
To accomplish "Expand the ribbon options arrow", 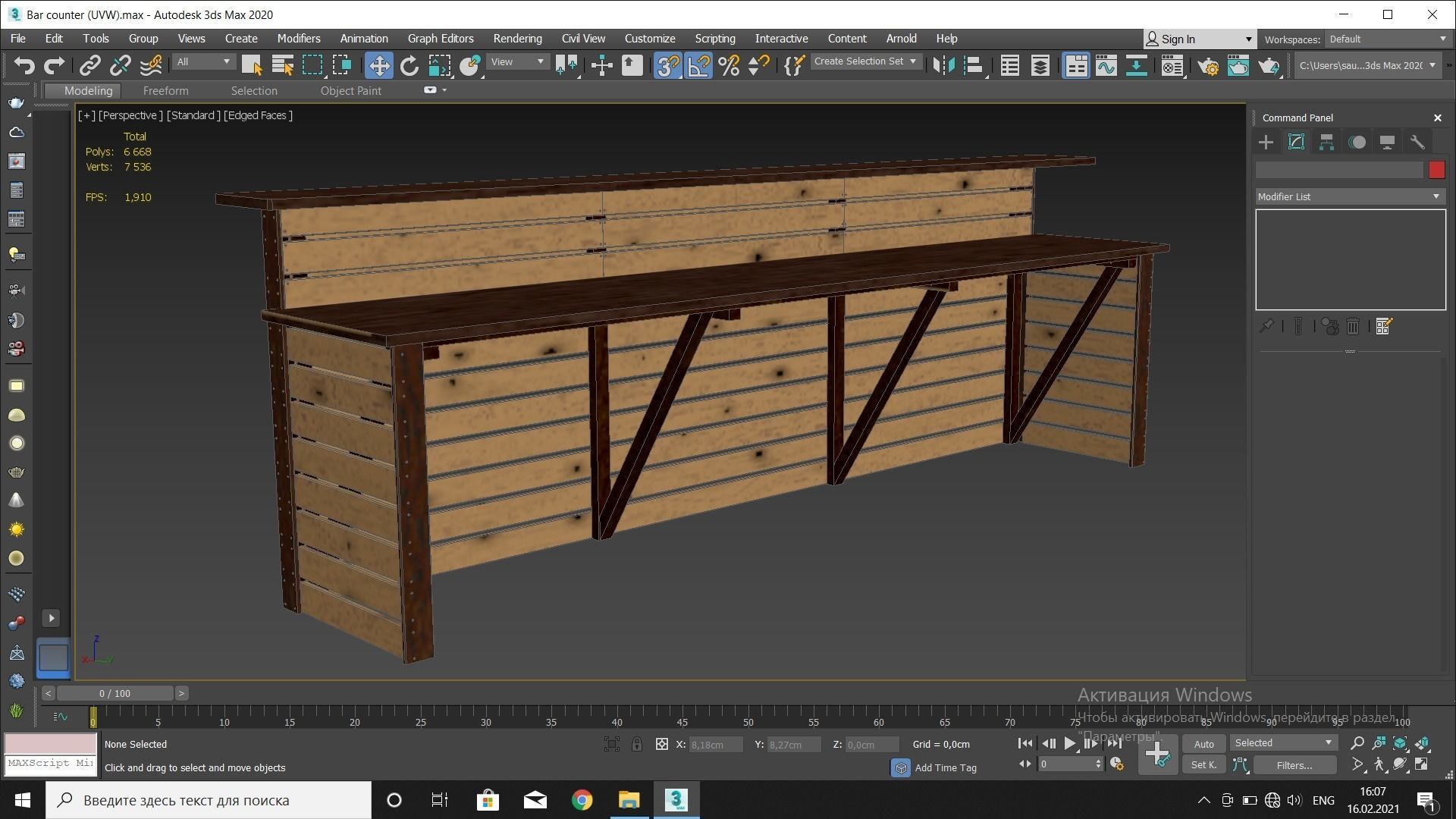I will [x=444, y=90].
